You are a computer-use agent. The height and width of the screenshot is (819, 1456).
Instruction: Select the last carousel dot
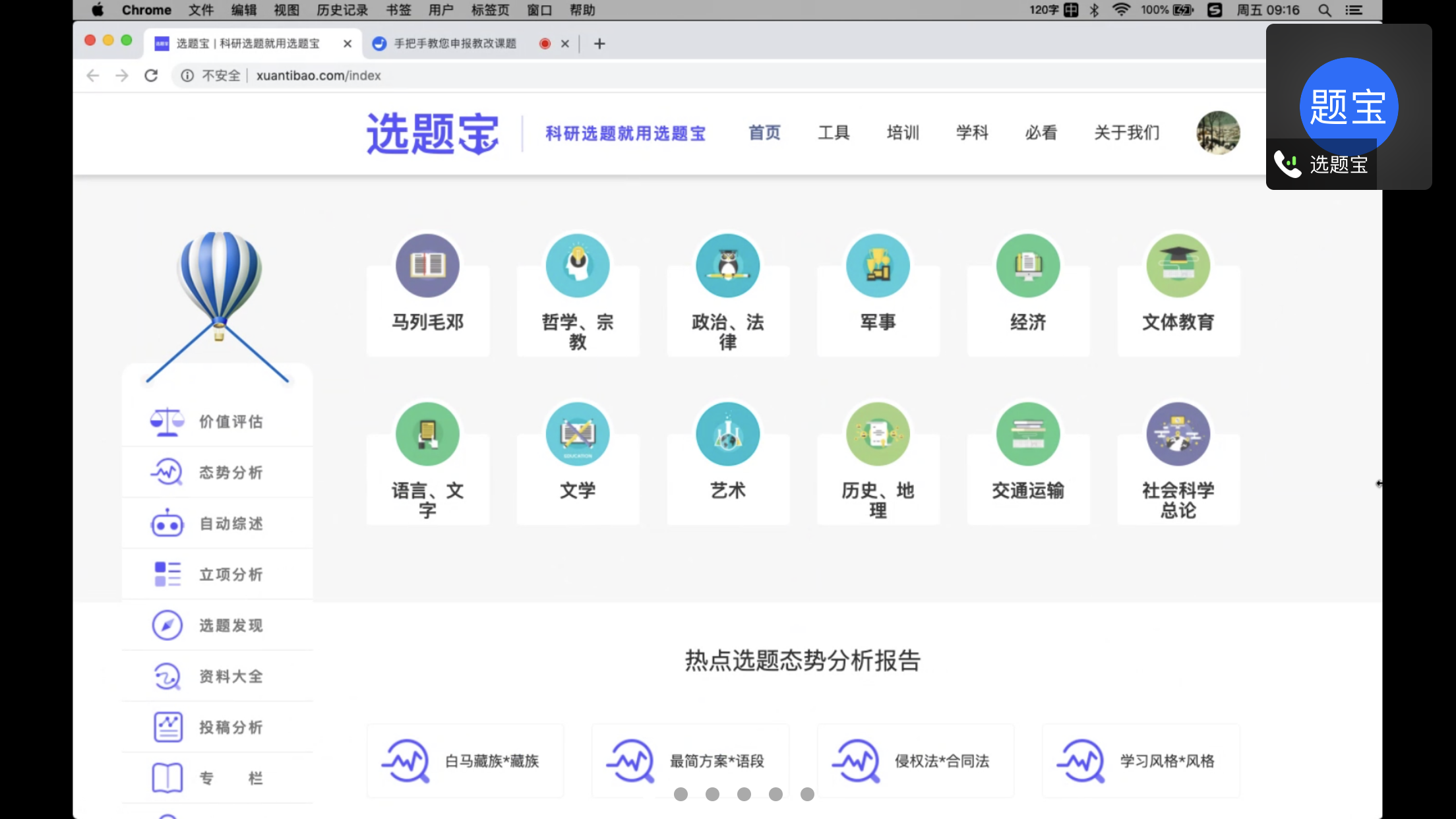pyautogui.click(x=807, y=794)
